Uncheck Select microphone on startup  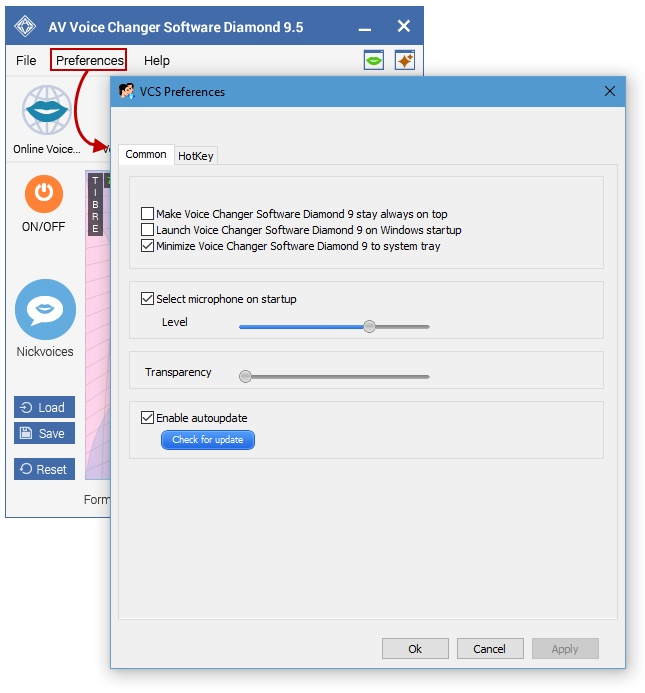point(147,299)
